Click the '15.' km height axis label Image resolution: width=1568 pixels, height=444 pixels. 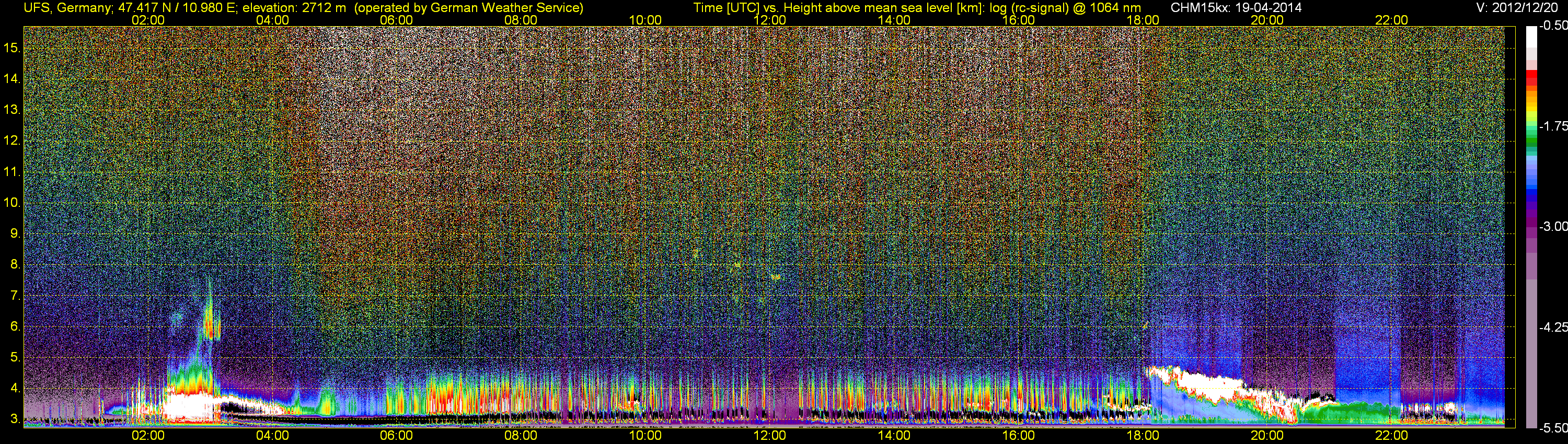12,48
